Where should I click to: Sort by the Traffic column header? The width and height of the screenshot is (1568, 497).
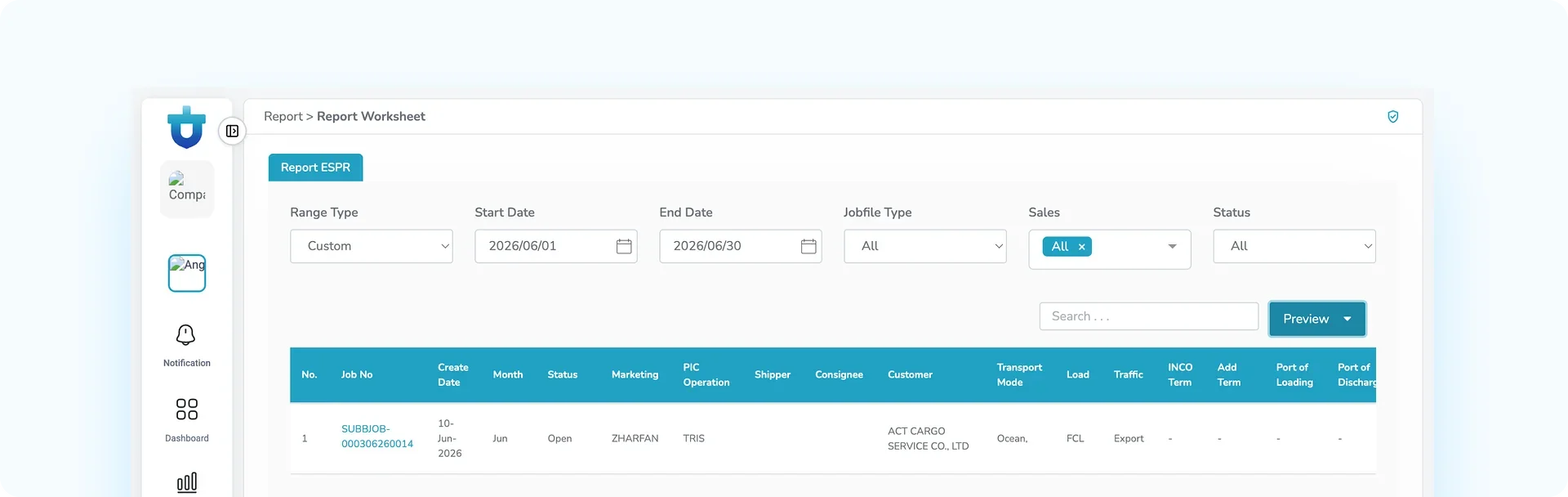point(1129,374)
